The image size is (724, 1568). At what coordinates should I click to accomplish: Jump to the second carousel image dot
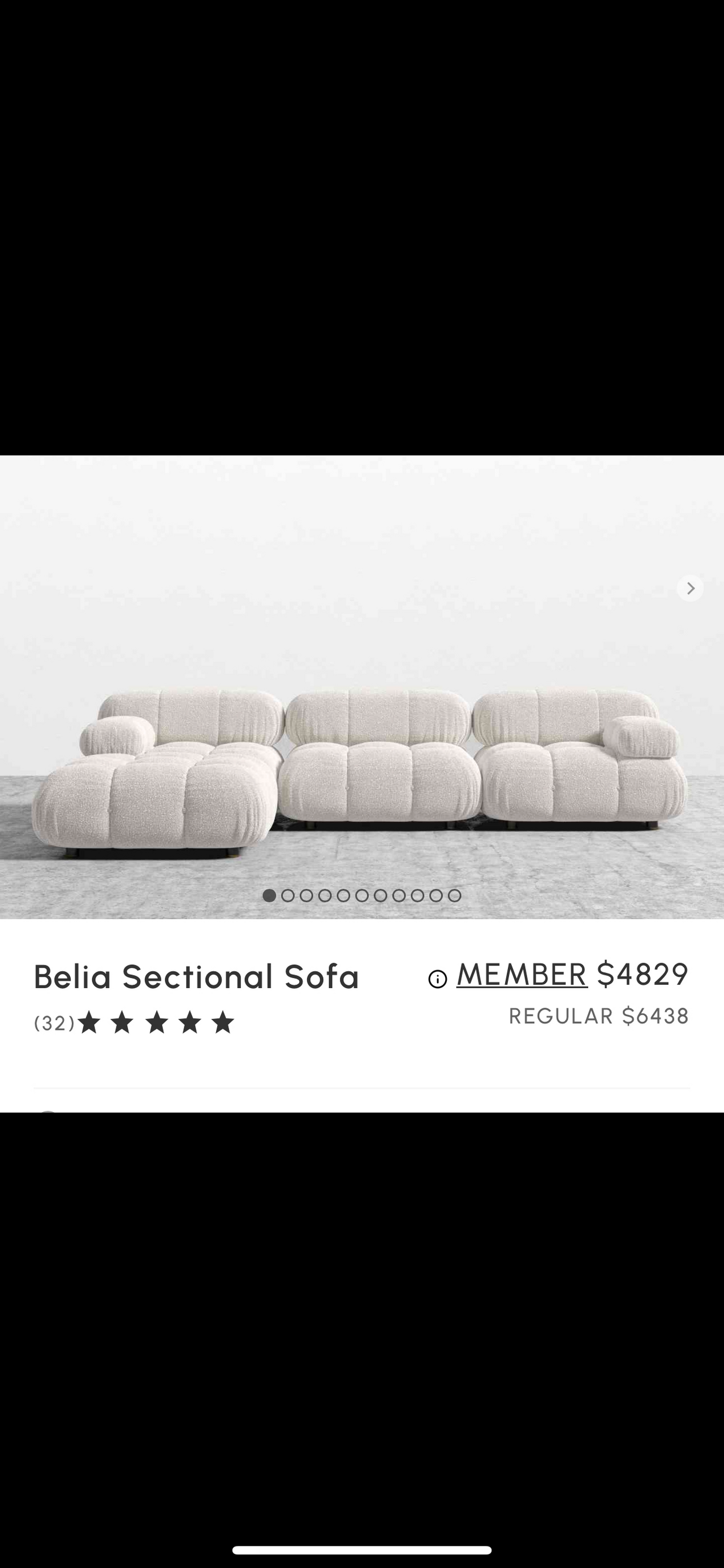pos(287,895)
